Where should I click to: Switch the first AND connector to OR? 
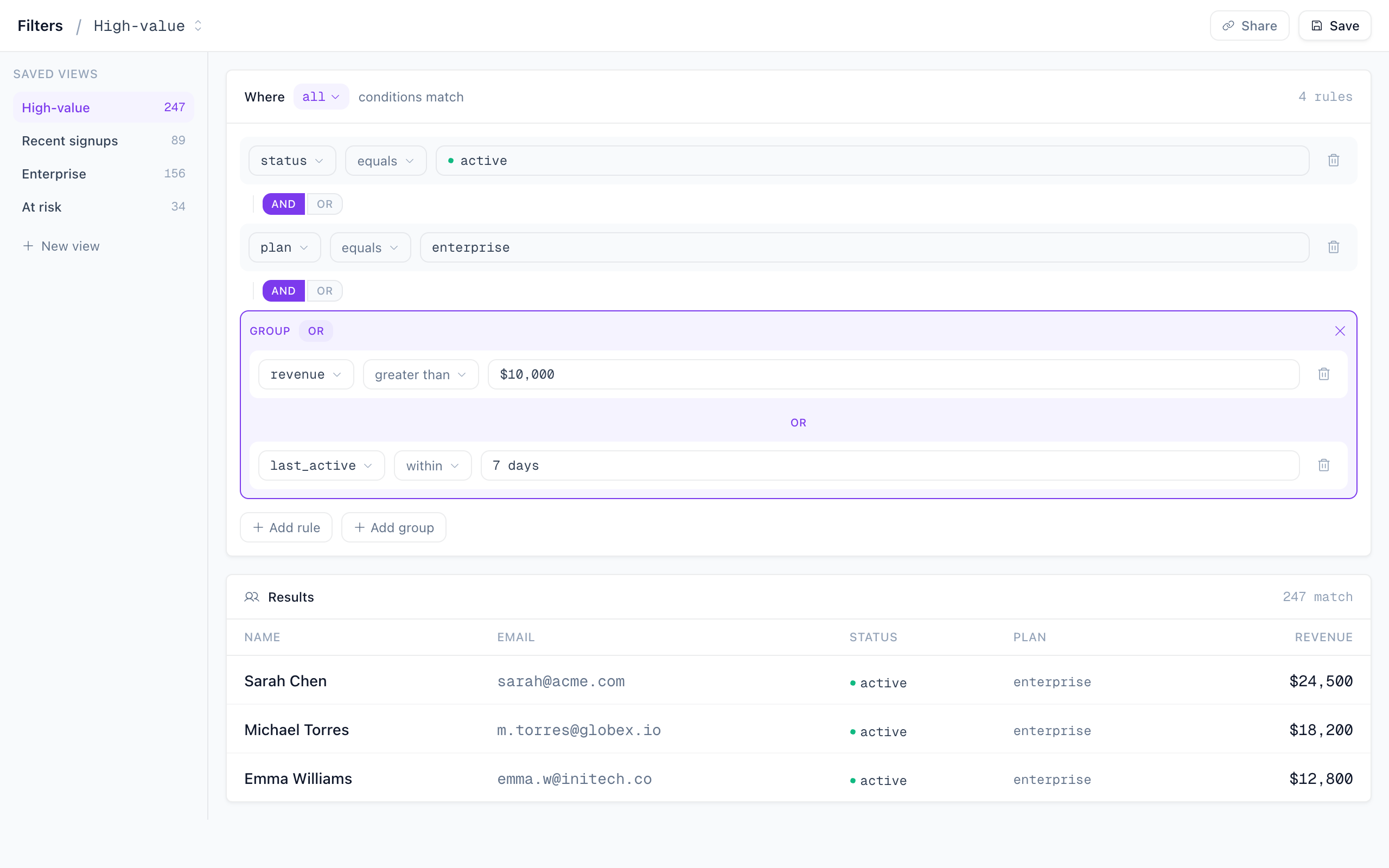coord(325,204)
